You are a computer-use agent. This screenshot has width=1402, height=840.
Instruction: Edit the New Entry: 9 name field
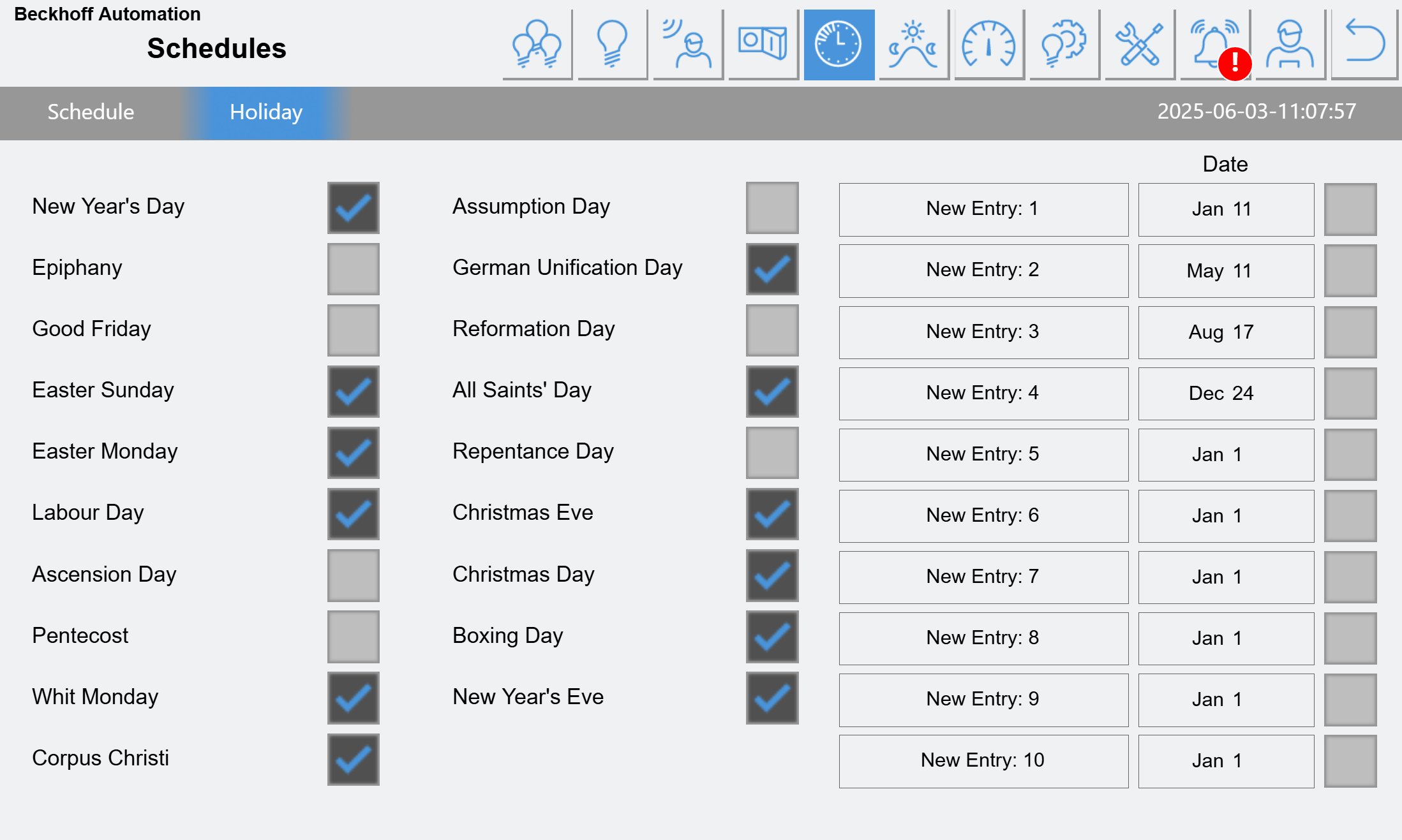(x=983, y=700)
